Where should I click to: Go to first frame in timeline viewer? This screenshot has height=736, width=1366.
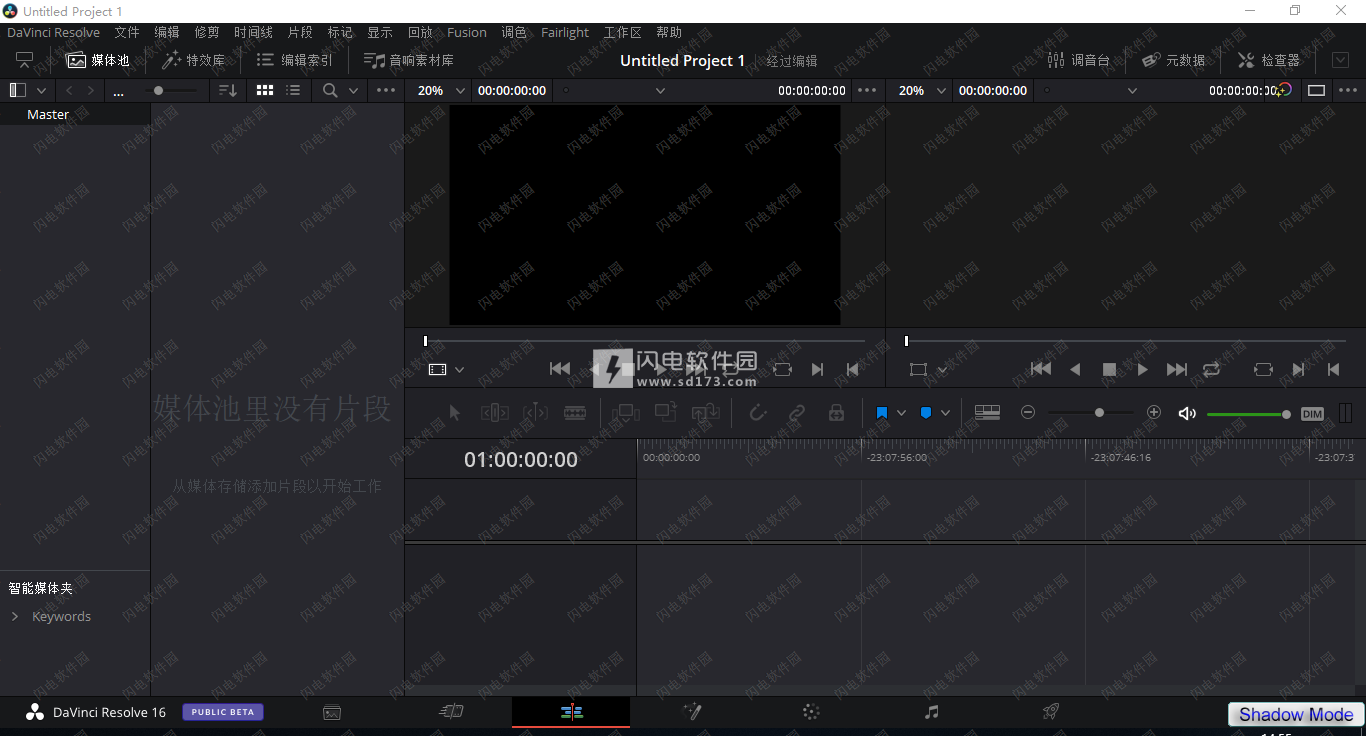click(1041, 369)
